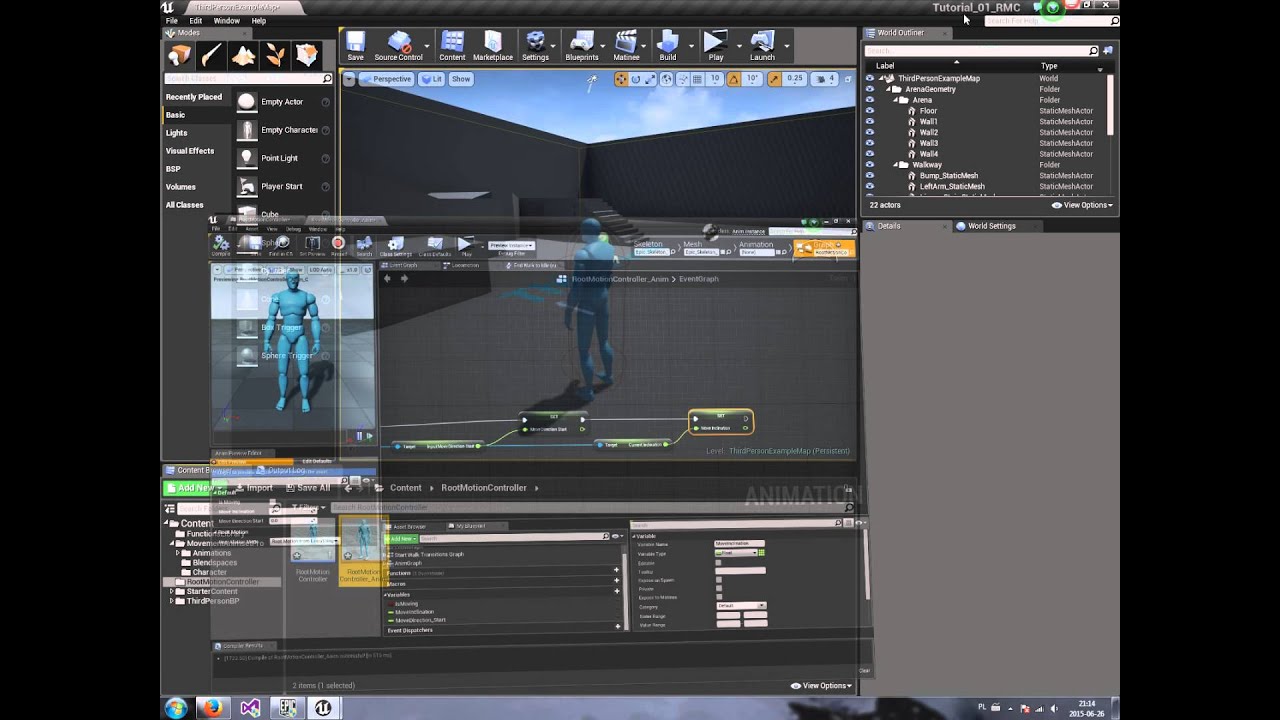Image resolution: width=1280 pixels, height=720 pixels.
Task: Click the World Outliner create-folder icon
Action: (x=1108, y=51)
